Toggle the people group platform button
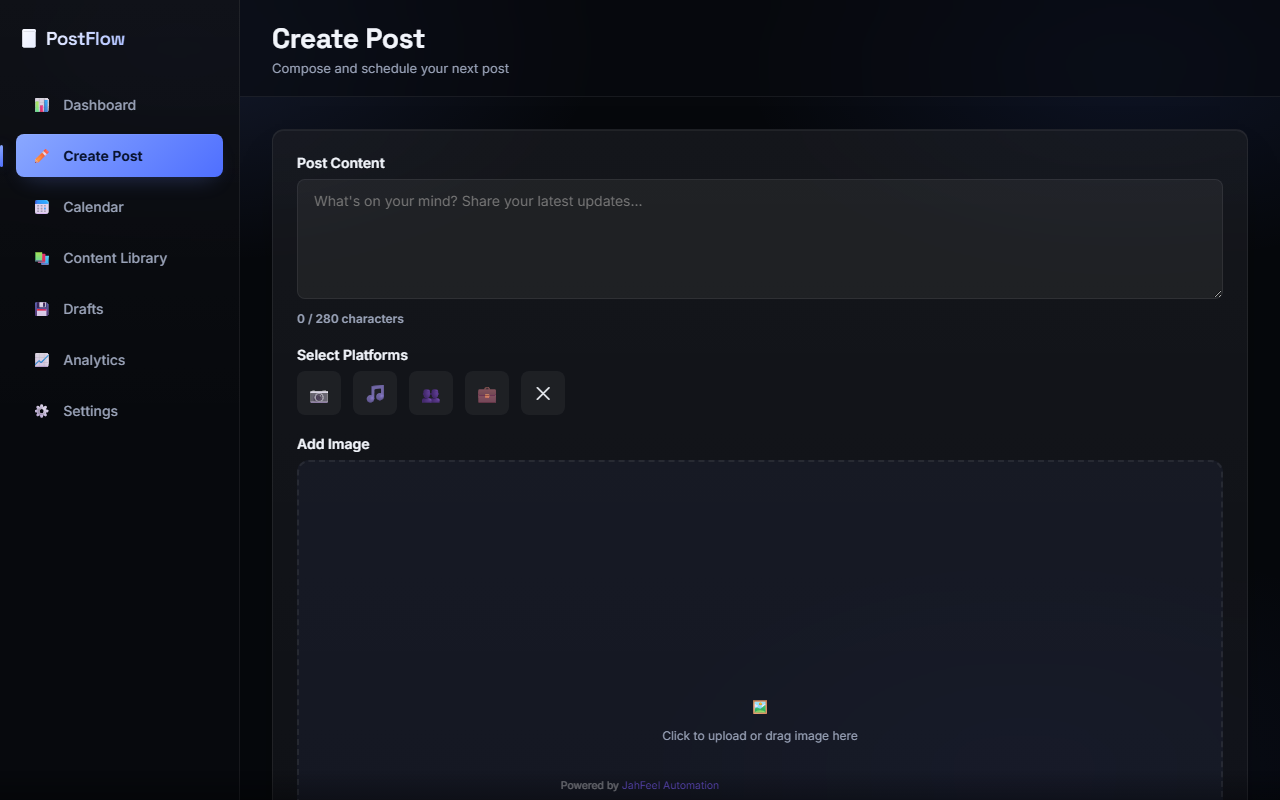The height and width of the screenshot is (800, 1280). [431, 393]
